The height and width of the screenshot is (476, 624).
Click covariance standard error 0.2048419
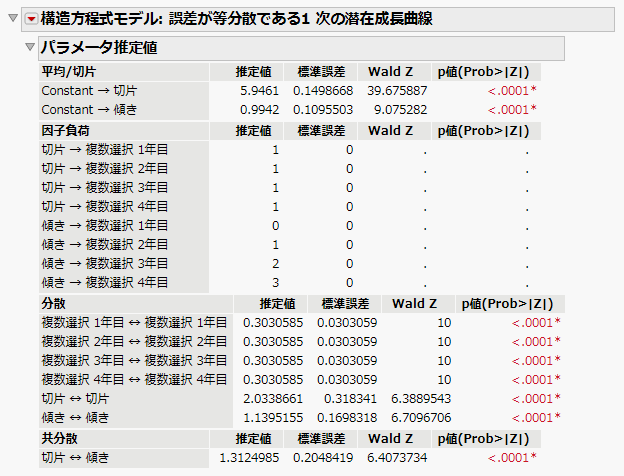[323, 458]
